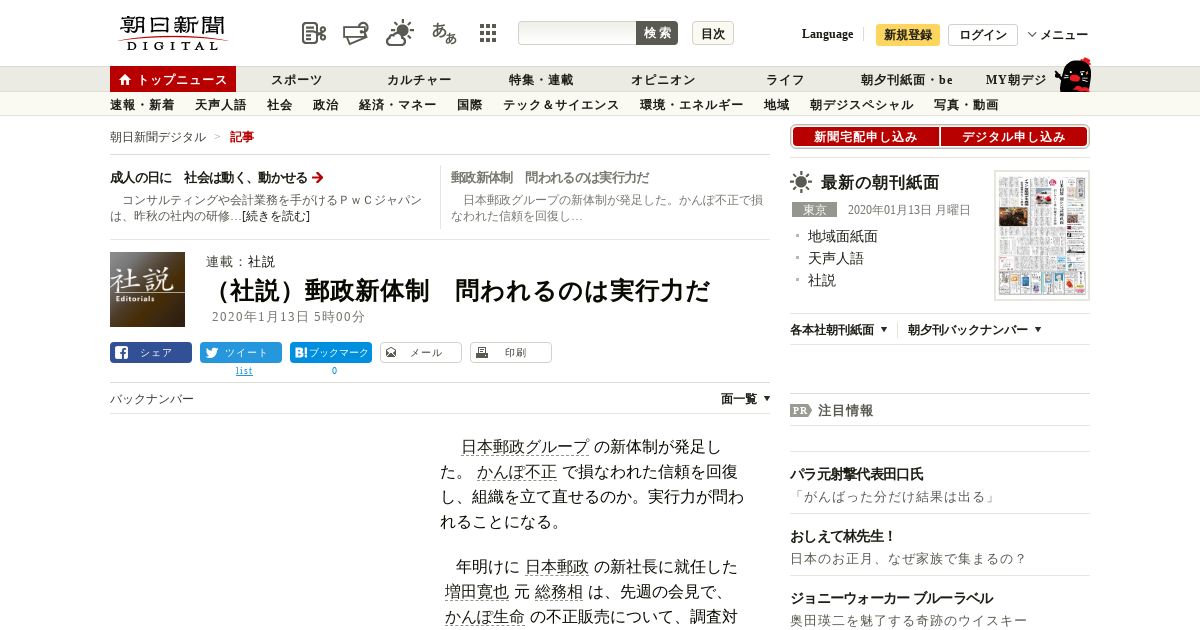Open the grid apps icon
Screen dimensions: 1200x630
[488, 33]
